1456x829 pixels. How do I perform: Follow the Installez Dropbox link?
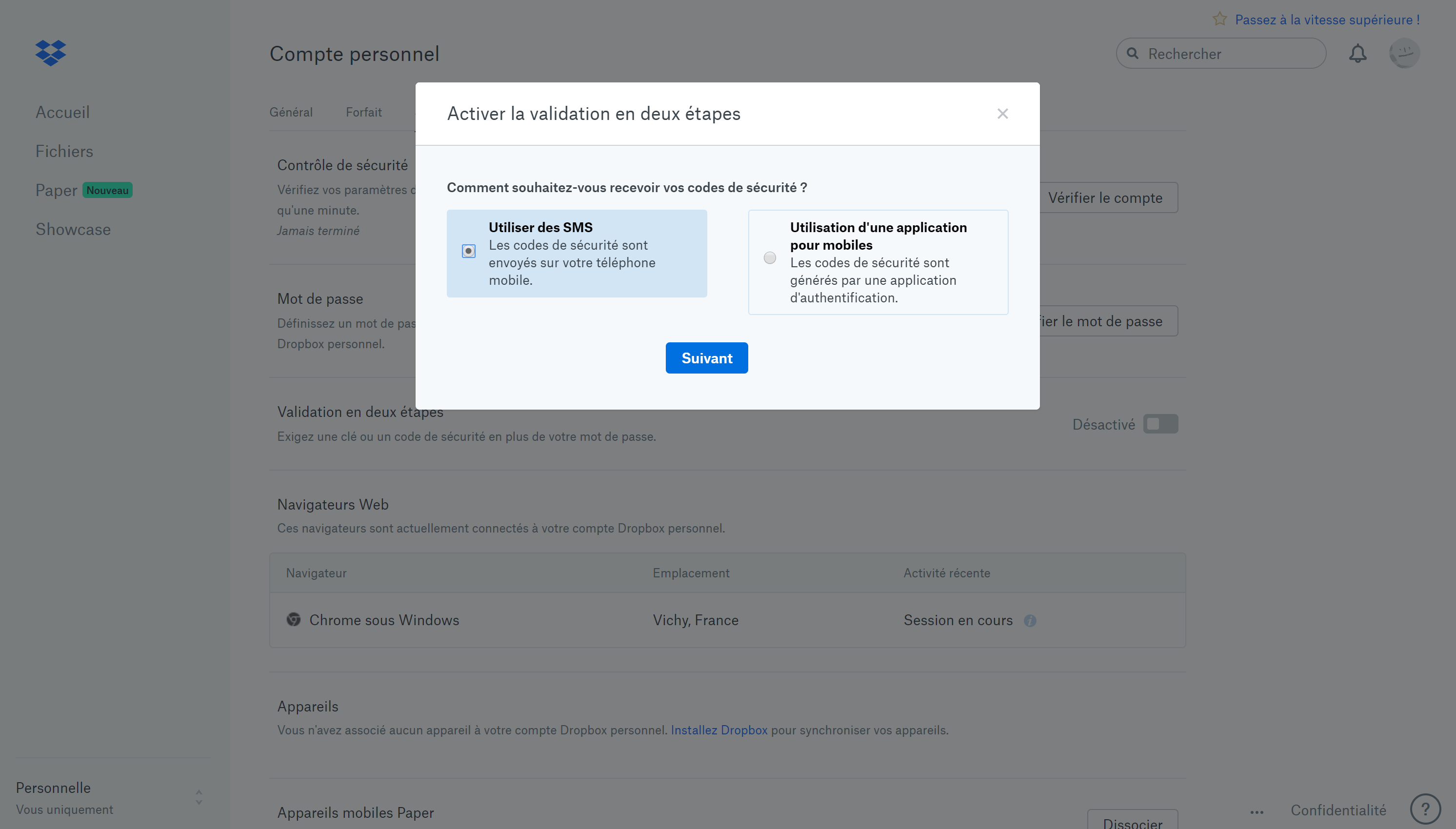click(x=718, y=730)
